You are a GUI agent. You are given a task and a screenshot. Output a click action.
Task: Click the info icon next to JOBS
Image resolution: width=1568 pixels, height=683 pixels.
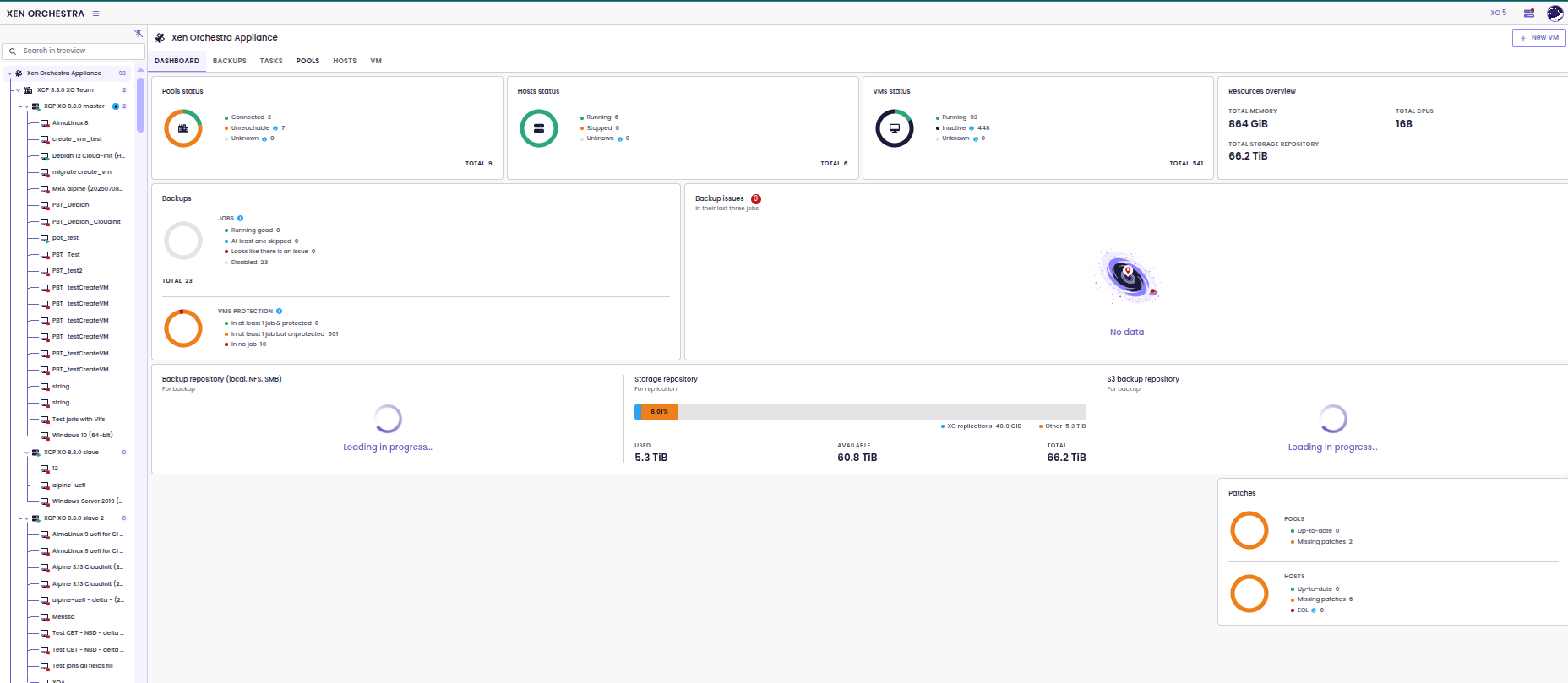[x=241, y=219]
